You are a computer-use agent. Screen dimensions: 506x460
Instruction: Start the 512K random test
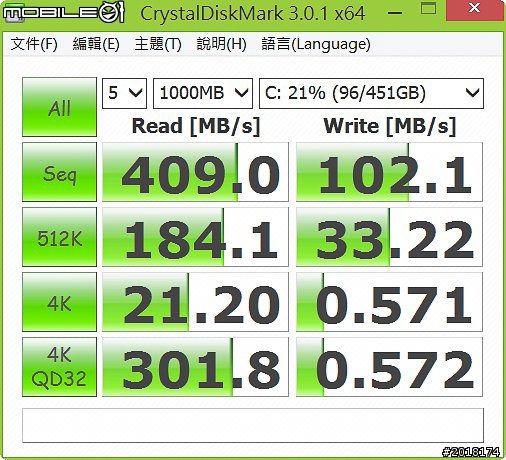59,237
